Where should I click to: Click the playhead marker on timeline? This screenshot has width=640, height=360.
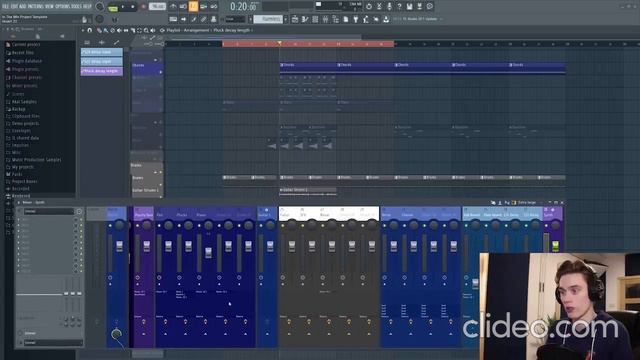click(280, 43)
